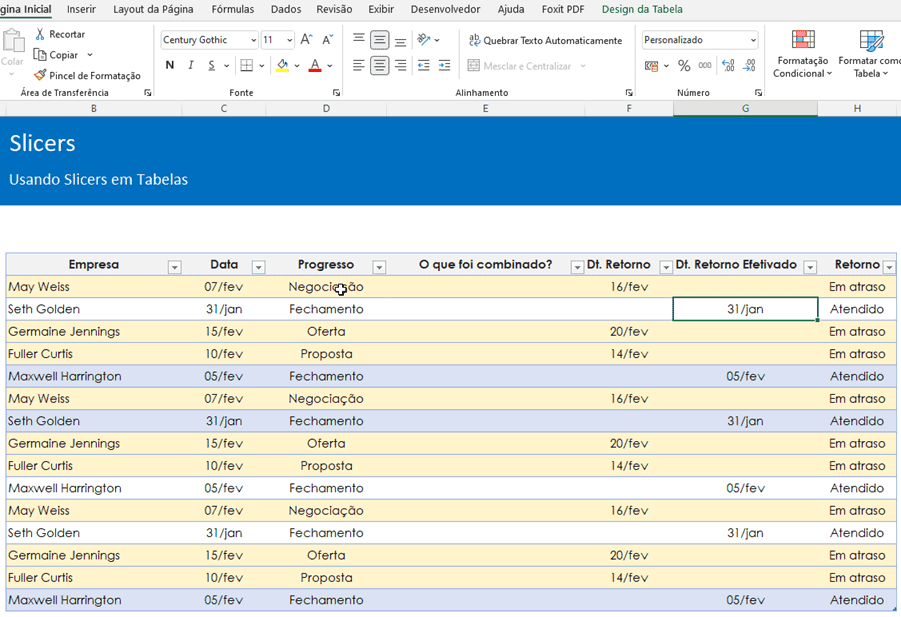Increase font size with the larger A icon
The height and width of the screenshot is (617, 901).
point(307,40)
